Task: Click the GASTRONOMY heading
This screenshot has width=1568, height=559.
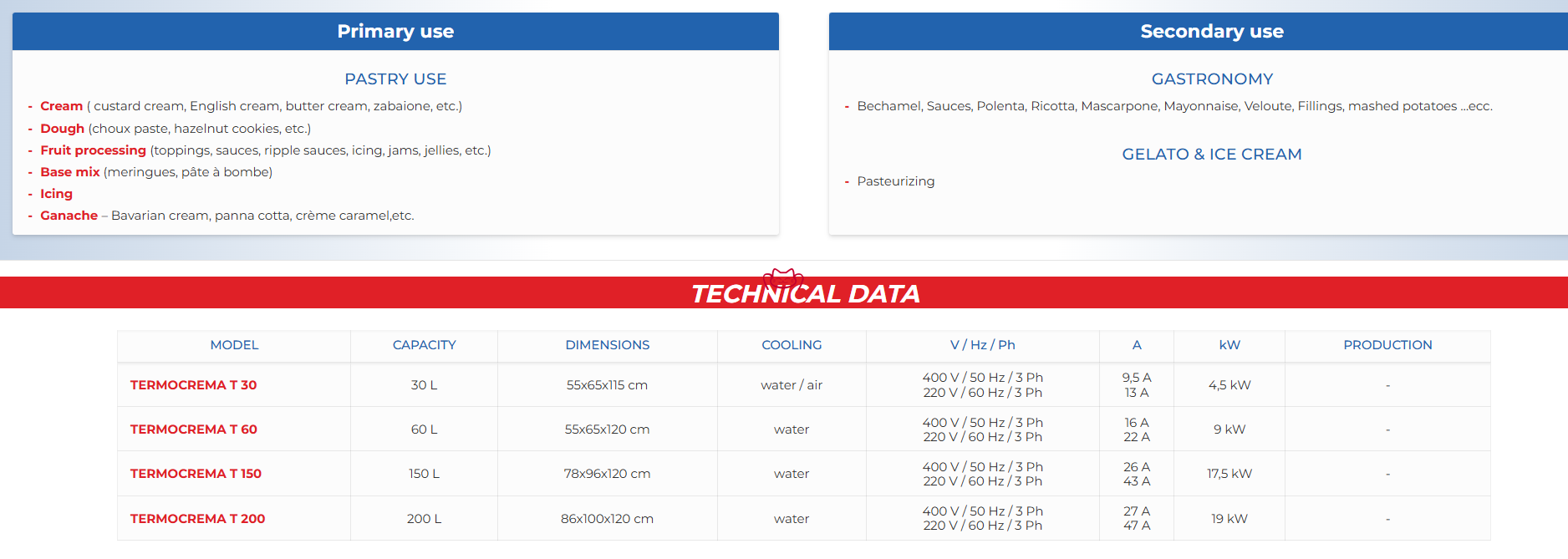Action: pyautogui.click(x=1212, y=79)
